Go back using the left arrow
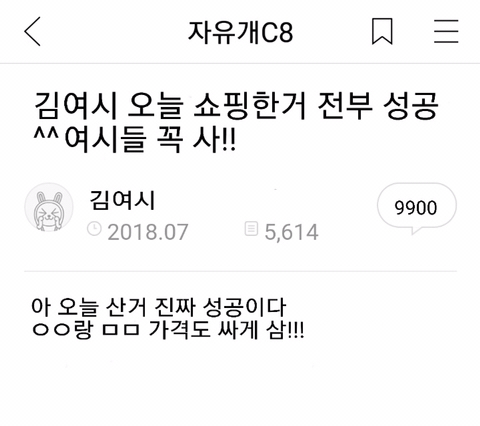The image size is (480, 426). (x=32, y=31)
